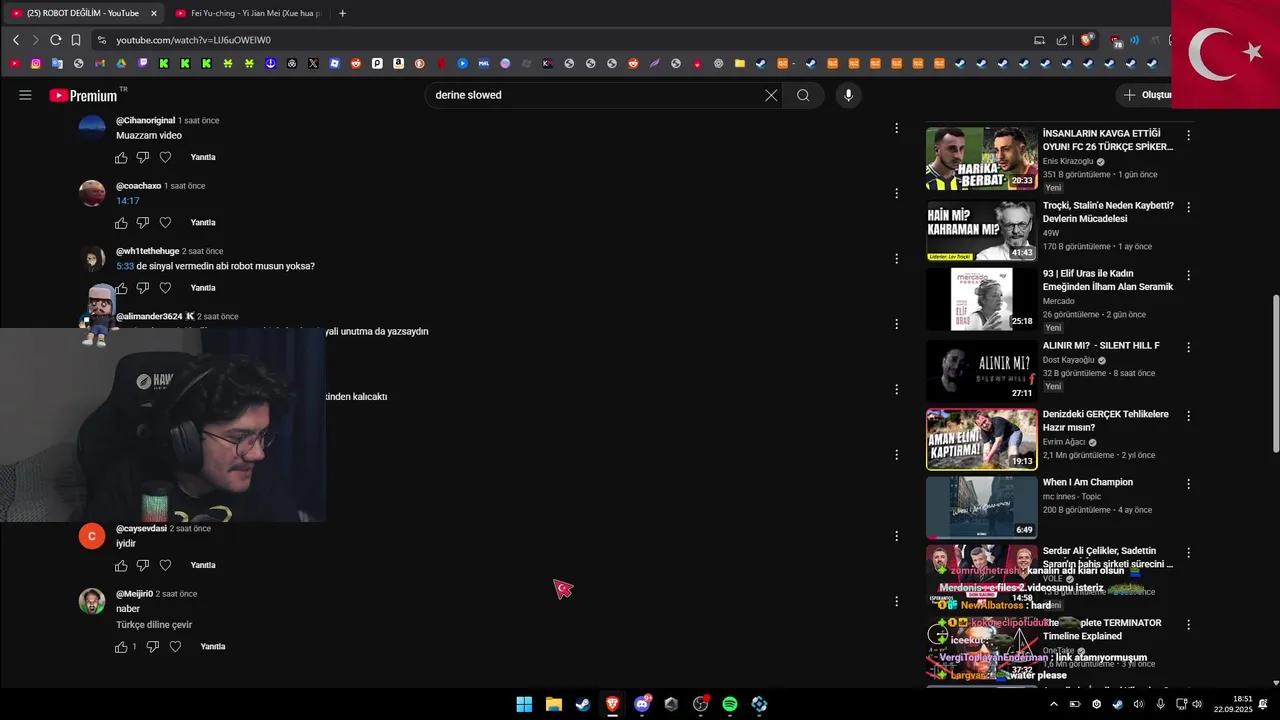Open '93 | Elif Uras ile Kadın' video title
The image size is (1280, 720).
[1108, 280]
